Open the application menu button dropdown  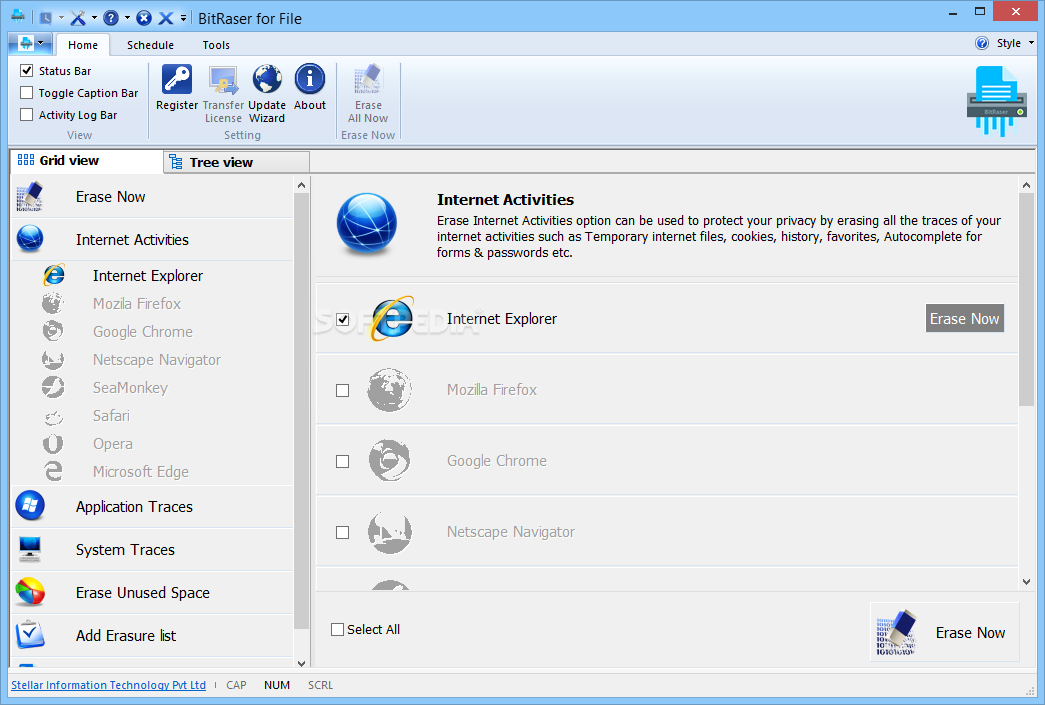[31, 44]
